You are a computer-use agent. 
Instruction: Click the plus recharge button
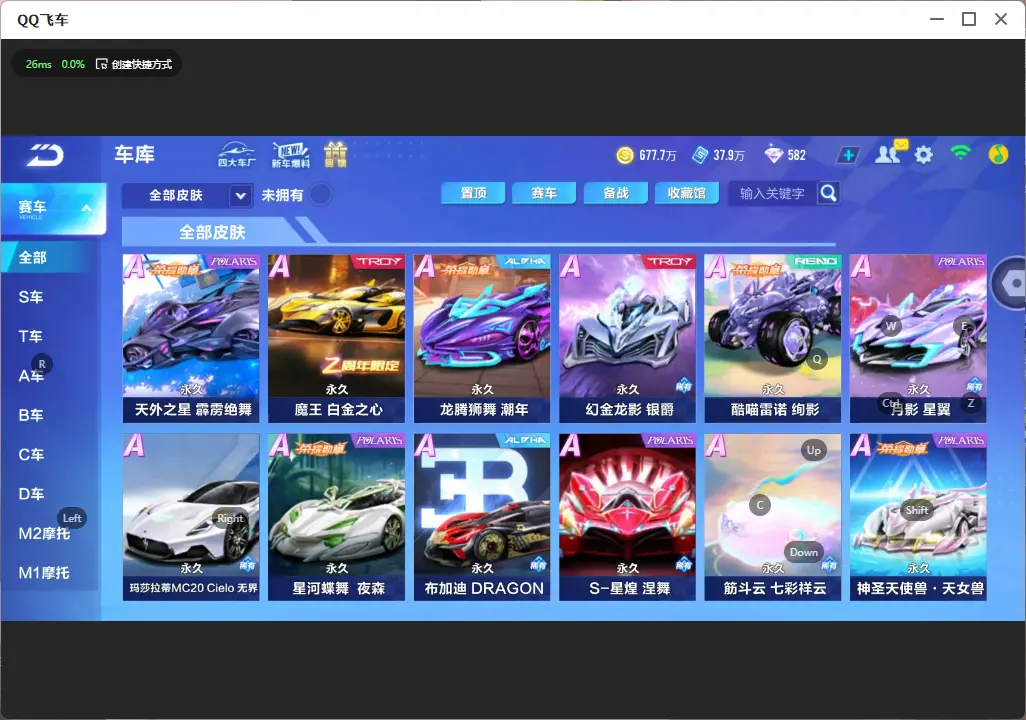pos(848,155)
